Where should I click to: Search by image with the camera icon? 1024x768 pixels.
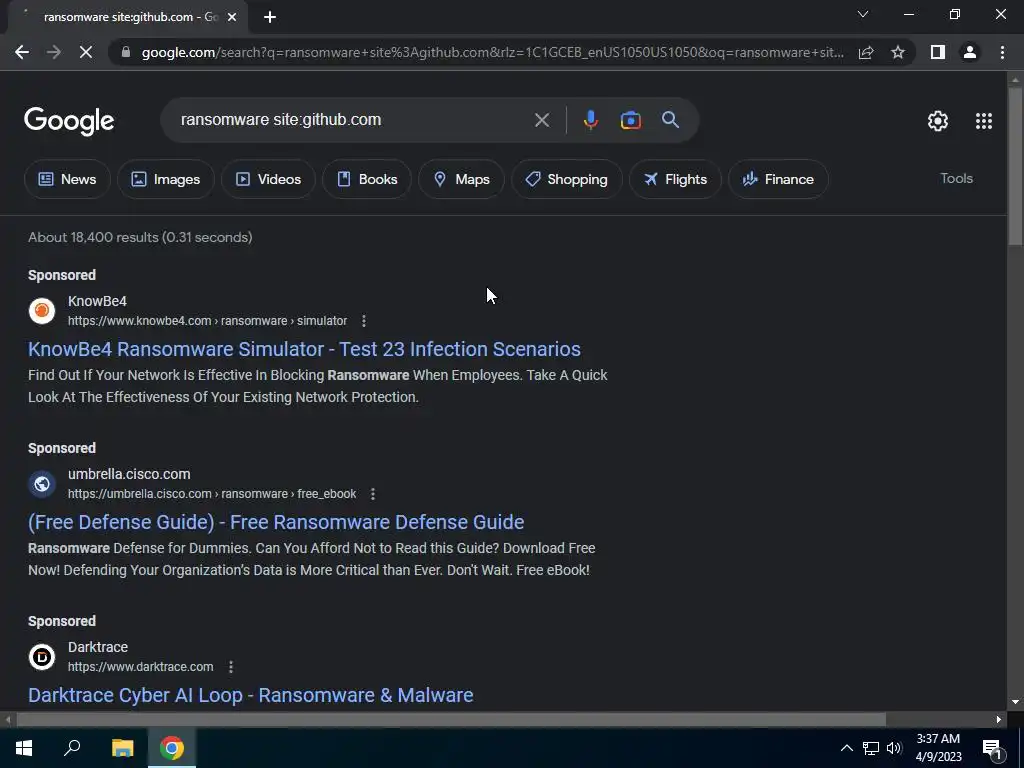coord(630,120)
